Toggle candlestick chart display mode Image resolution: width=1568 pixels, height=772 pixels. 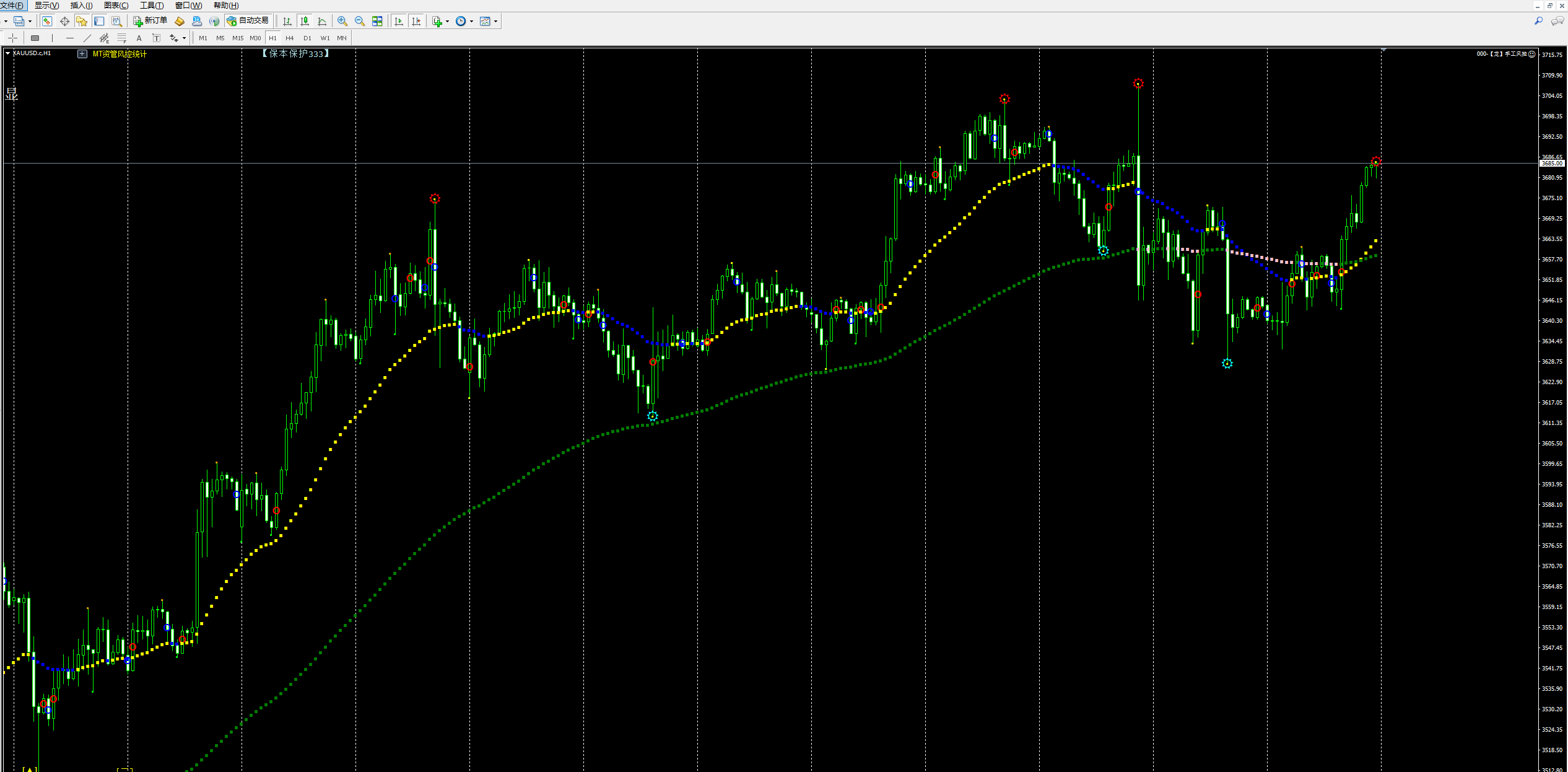pyautogui.click(x=305, y=21)
